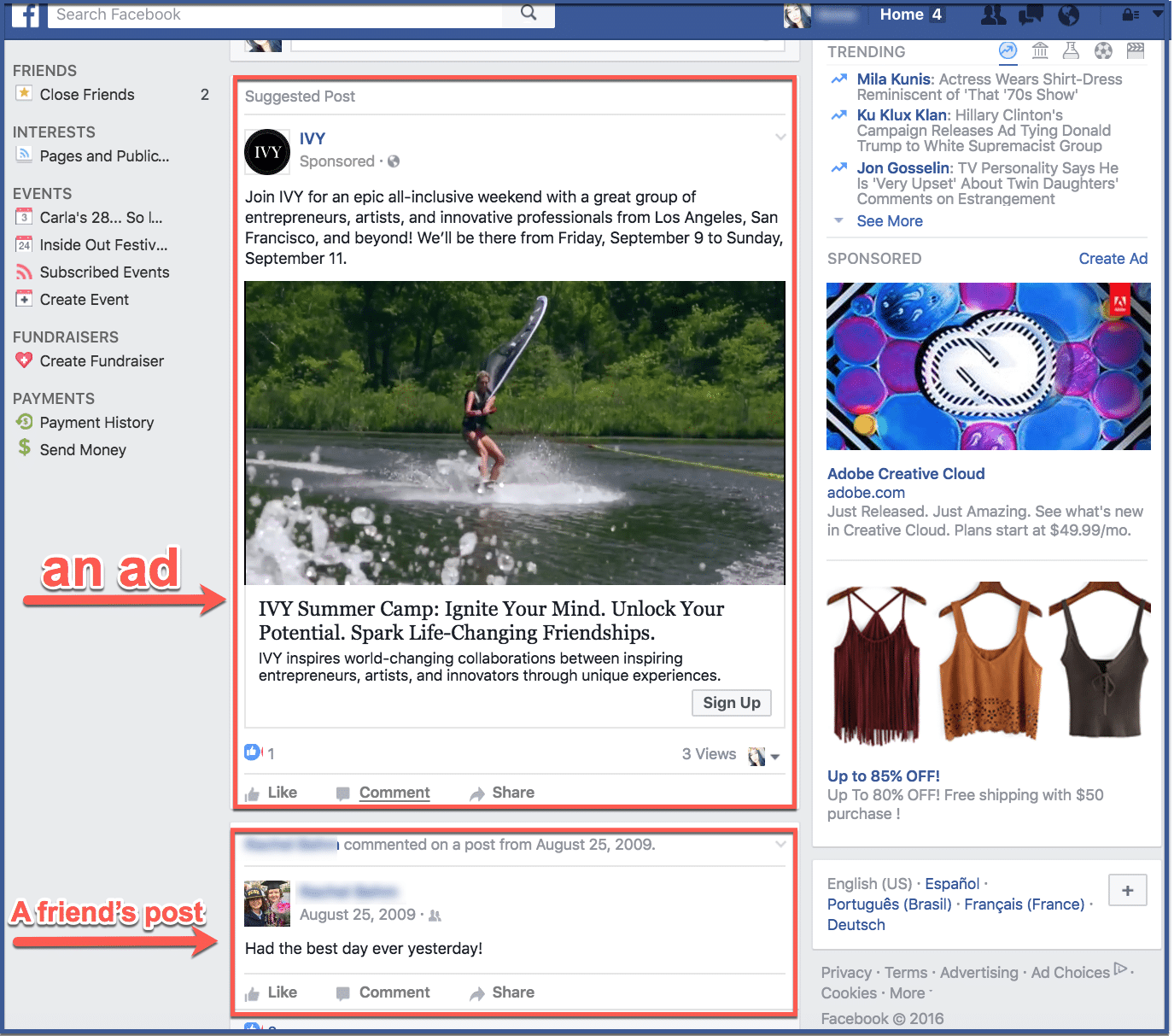
Task: Click Carla's 28 event calendar icon
Action: [x=24, y=217]
